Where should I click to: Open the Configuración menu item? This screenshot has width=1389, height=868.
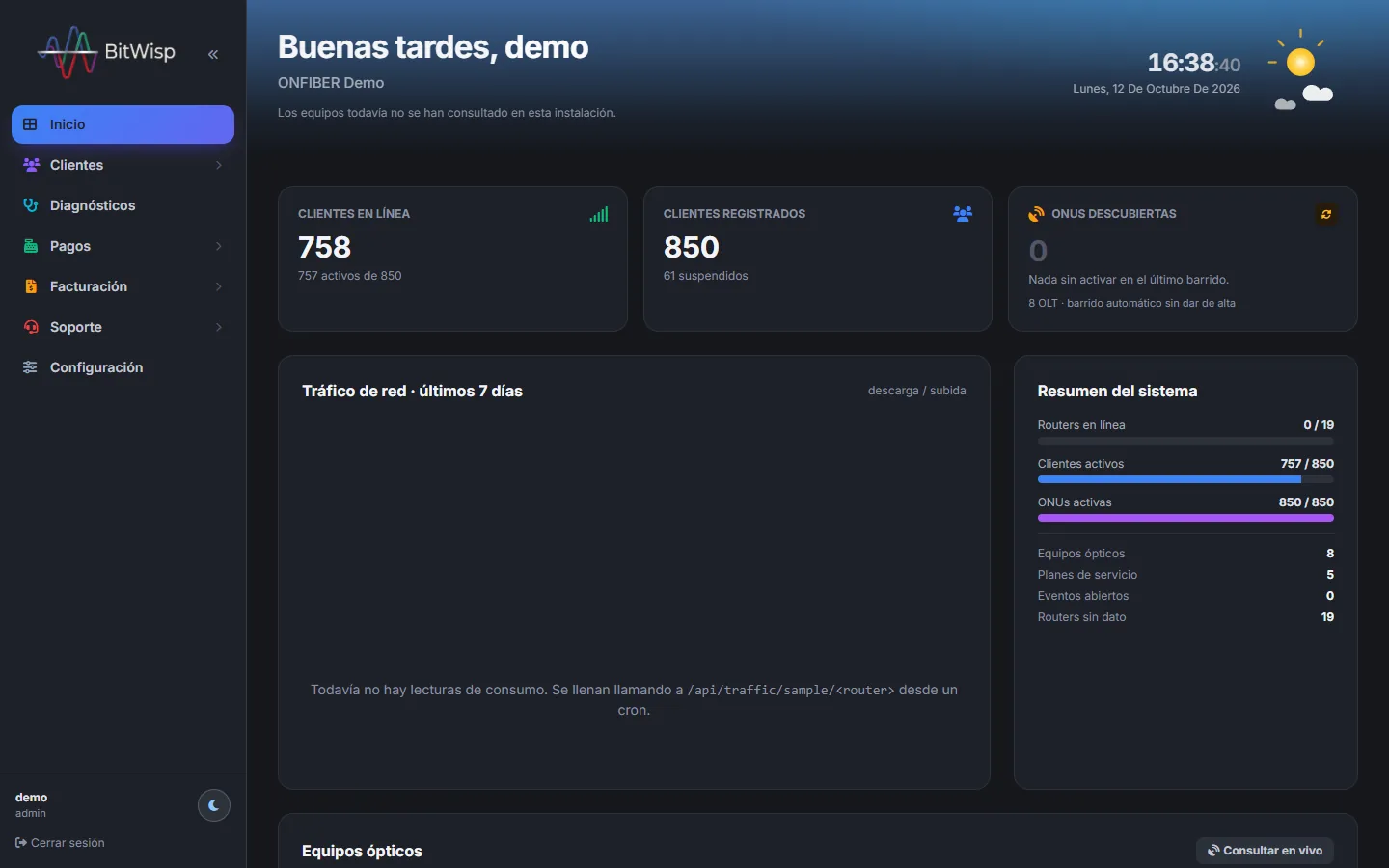pyautogui.click(x=123, y=367)
